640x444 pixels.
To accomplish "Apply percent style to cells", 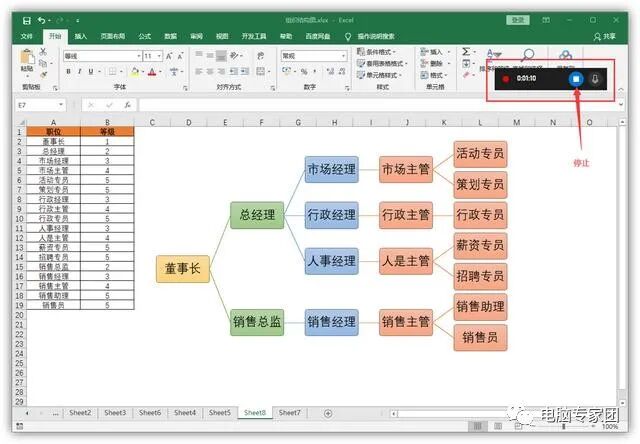I will pos(304,72).
